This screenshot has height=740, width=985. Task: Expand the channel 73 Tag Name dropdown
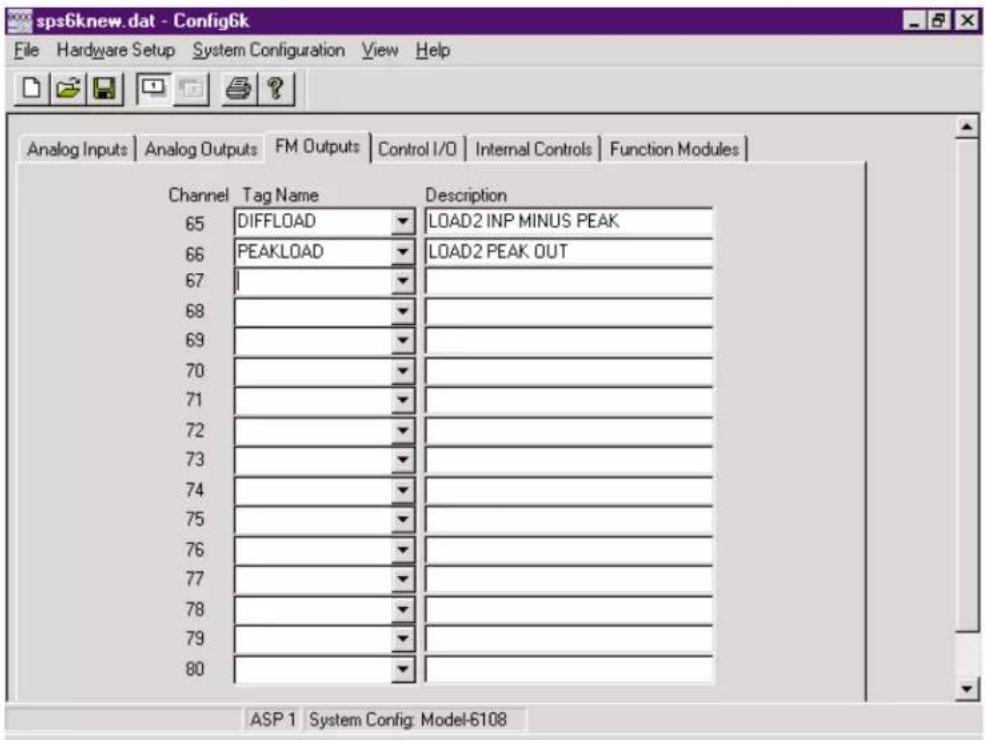[x=403, y=460]
